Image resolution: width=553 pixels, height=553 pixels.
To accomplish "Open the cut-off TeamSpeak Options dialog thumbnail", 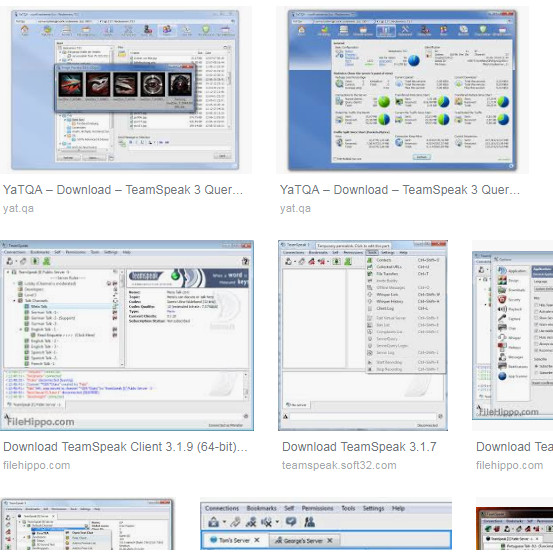I will [x=512, y=335].
